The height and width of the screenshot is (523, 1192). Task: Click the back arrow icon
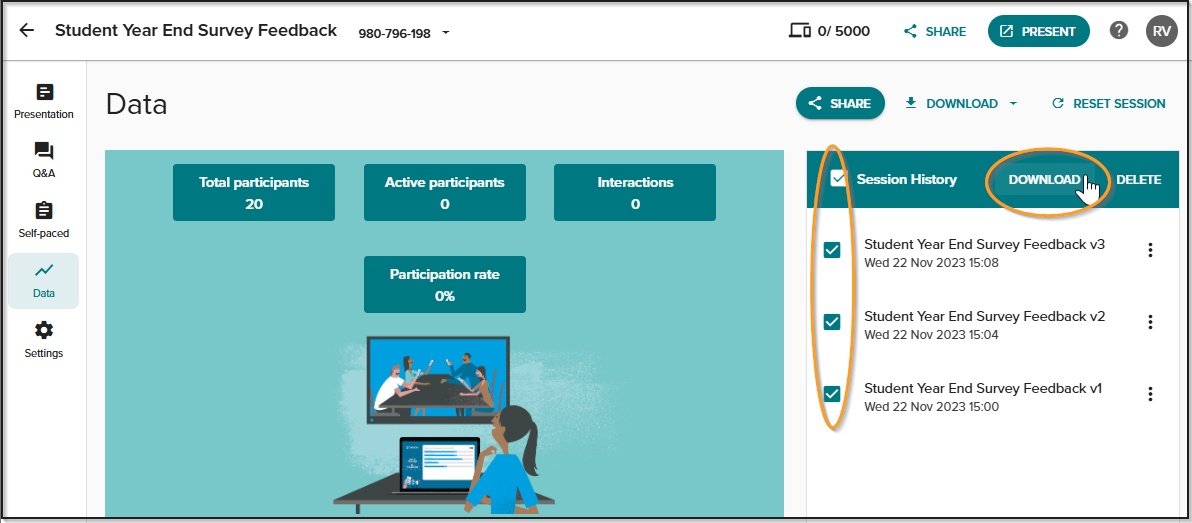click(x=27, y=31)
